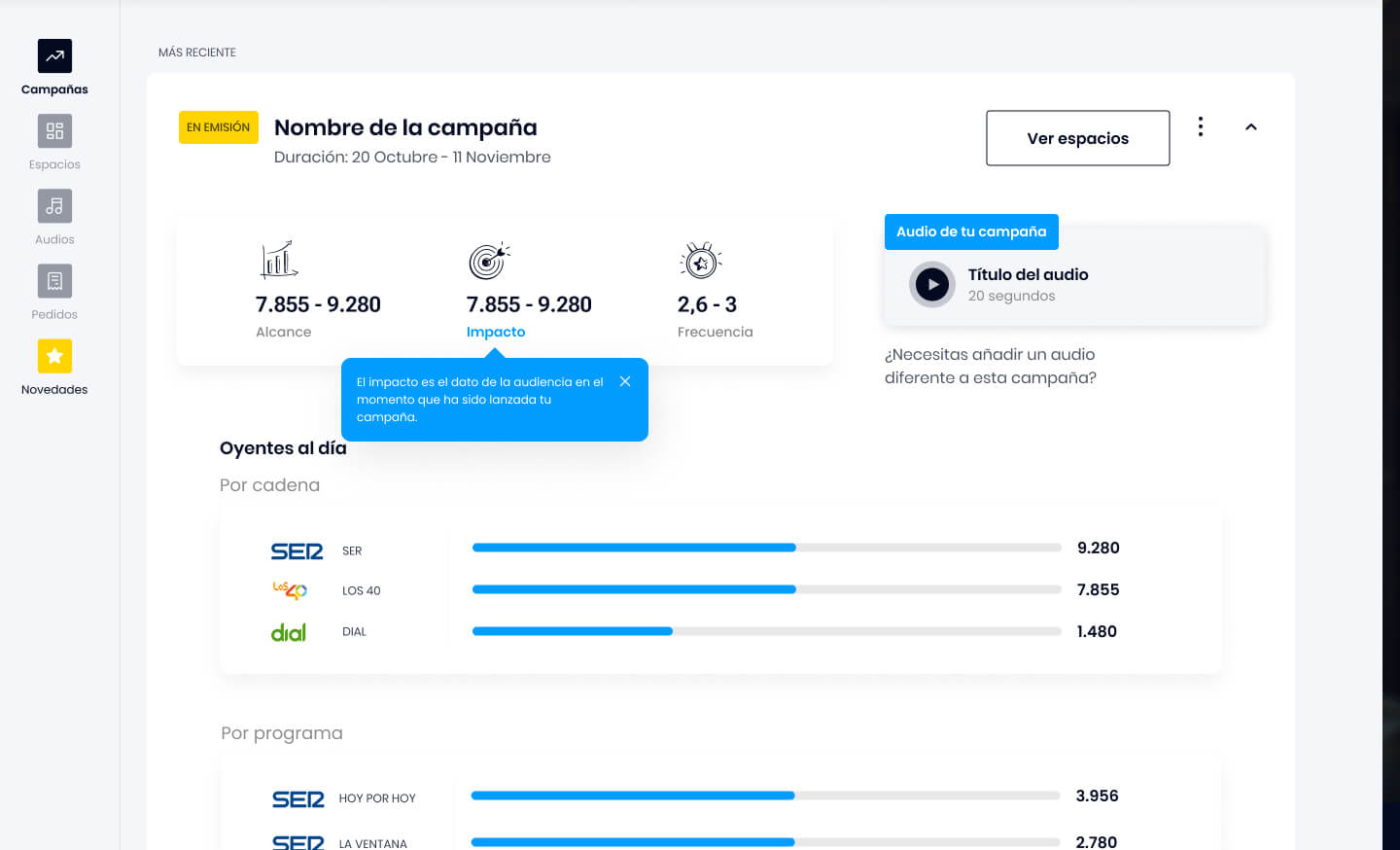Click the Frecuencia stopwatch icon
The width and height of the screenshot is (1400, 850).
pyautogui.click(x=701, y=261)
